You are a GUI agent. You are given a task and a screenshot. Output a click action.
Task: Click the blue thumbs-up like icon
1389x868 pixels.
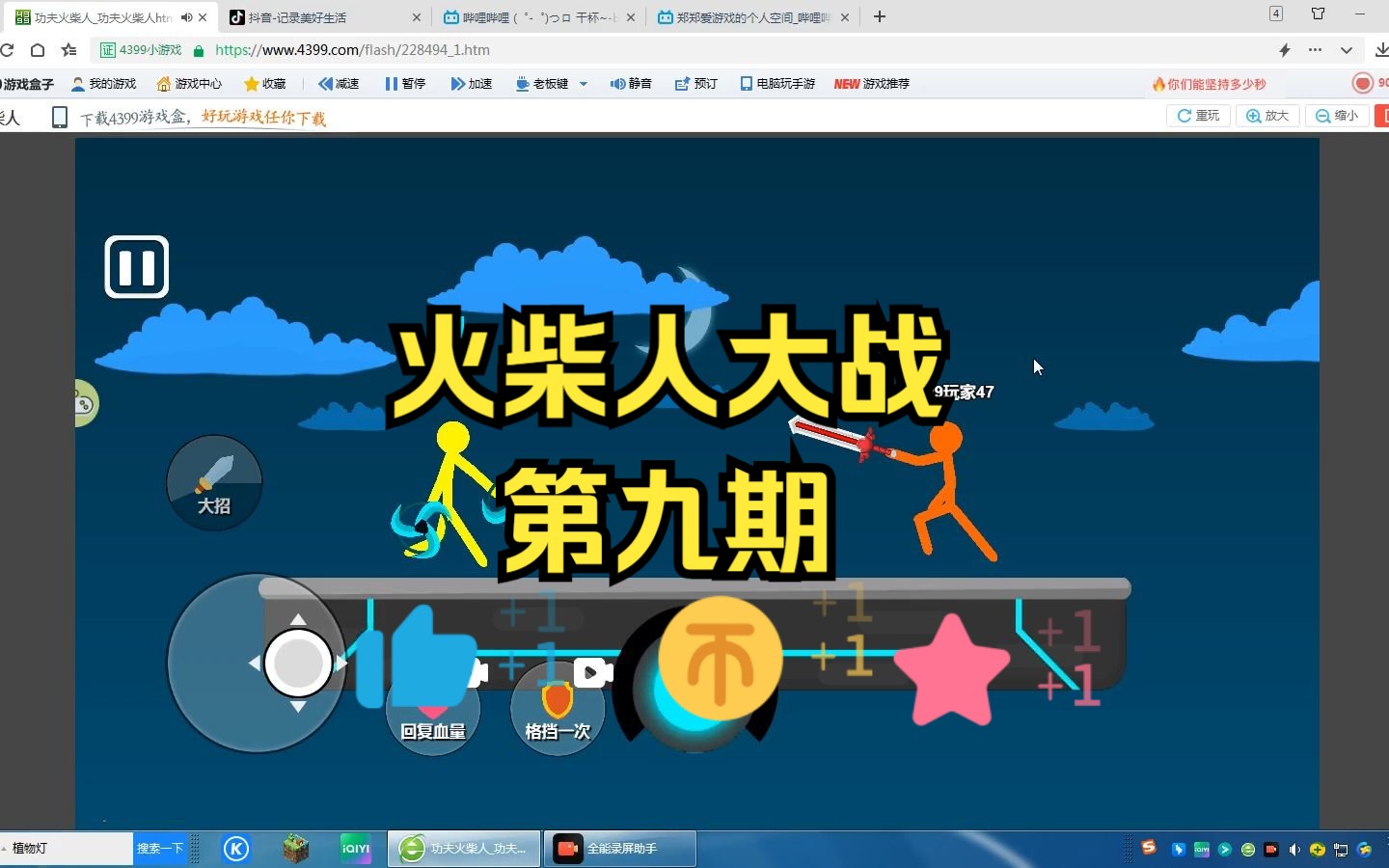(417, 658)
